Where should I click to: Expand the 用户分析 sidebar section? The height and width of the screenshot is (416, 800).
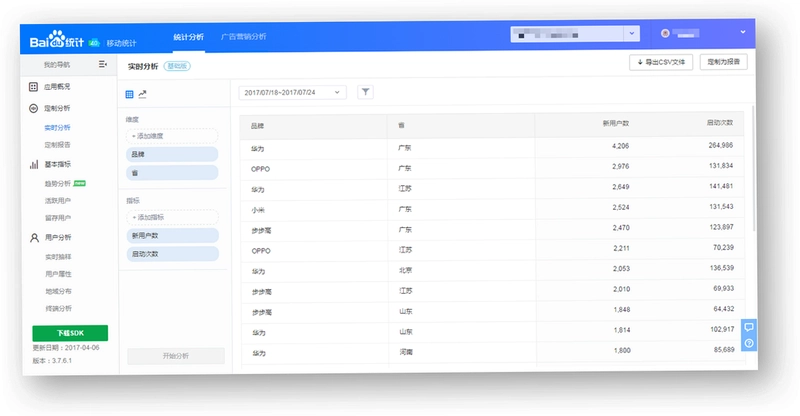click(x=58, y=237)
